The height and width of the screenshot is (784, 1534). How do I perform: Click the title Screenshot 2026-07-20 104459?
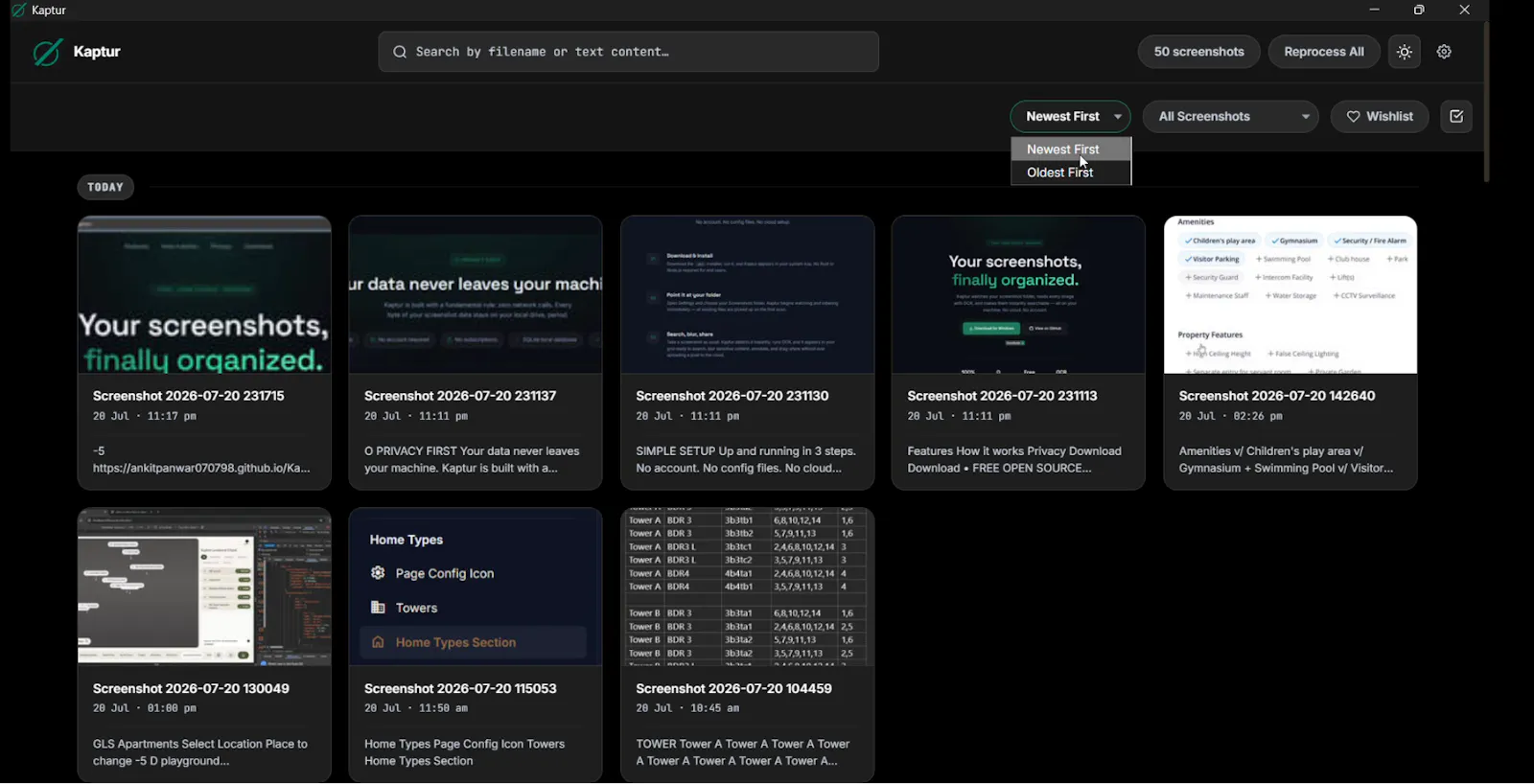click(x=734, y=688)
